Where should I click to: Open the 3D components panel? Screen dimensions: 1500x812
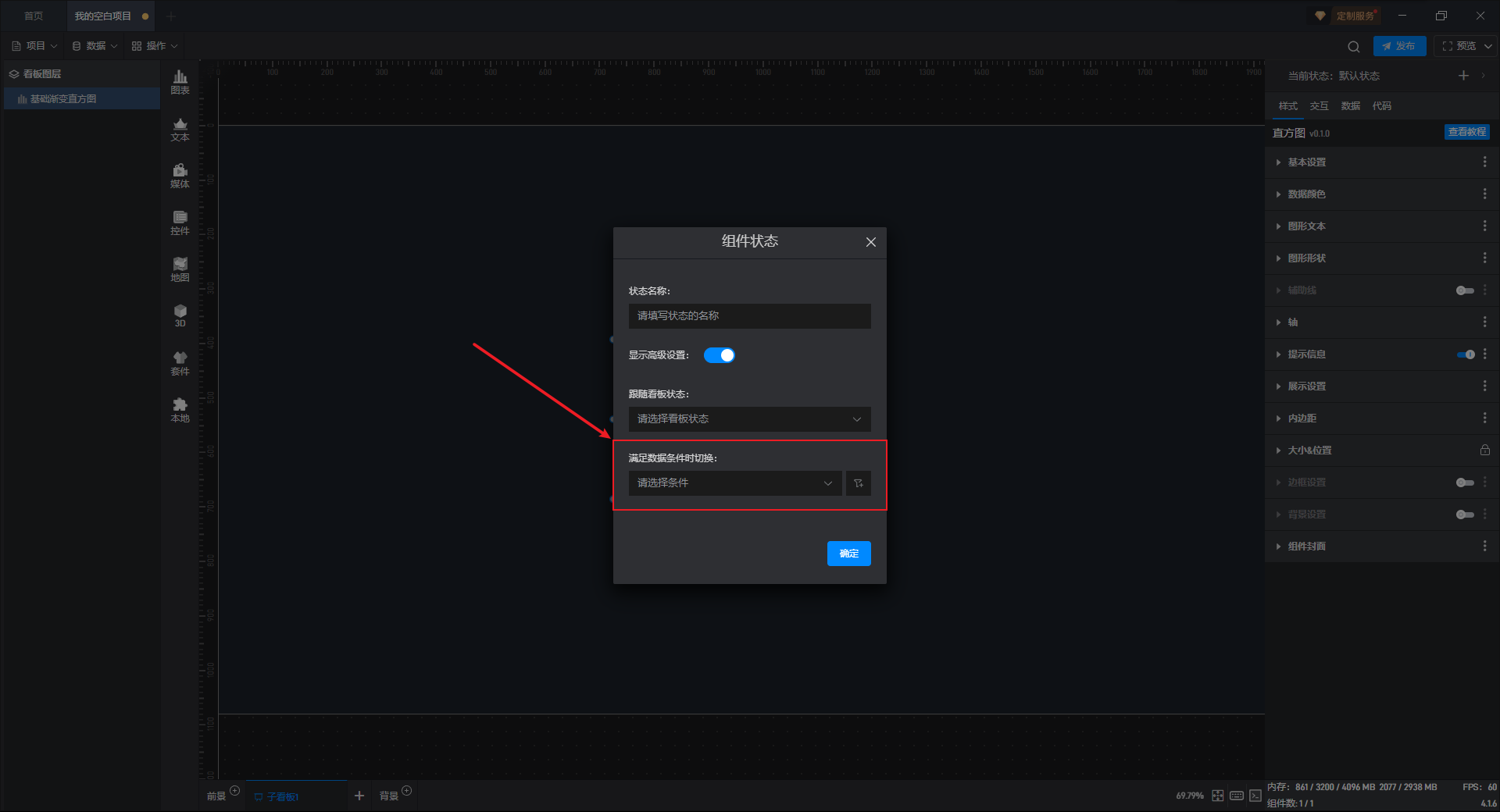(x=180, y=315)
